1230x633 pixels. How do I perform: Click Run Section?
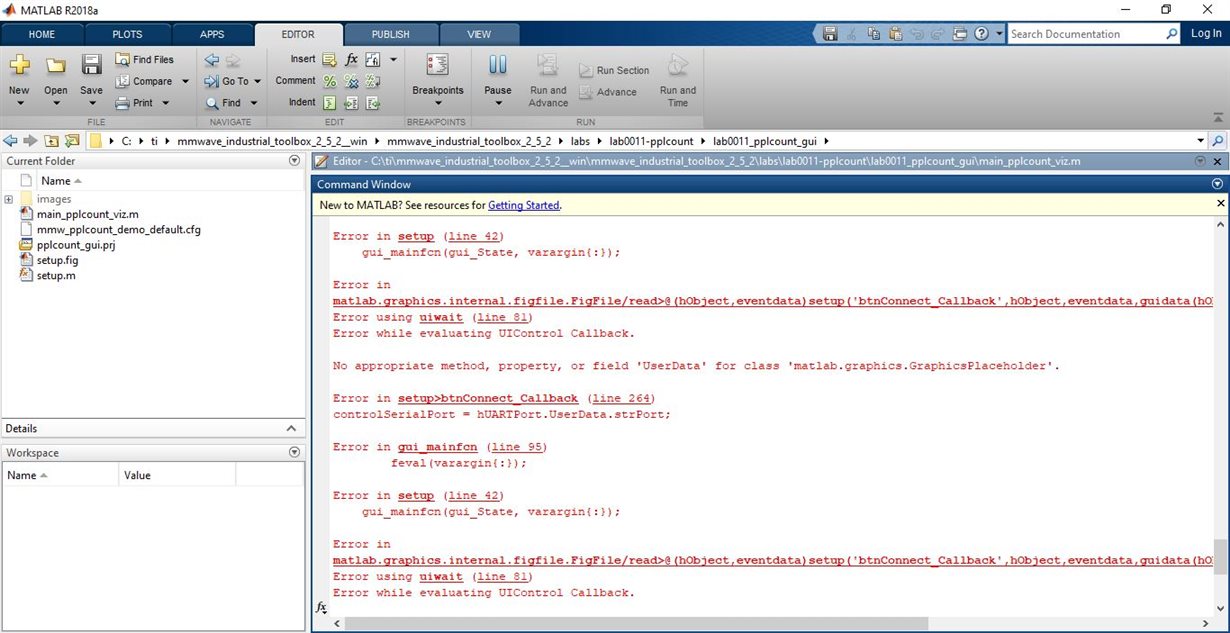tap(614, 71)
